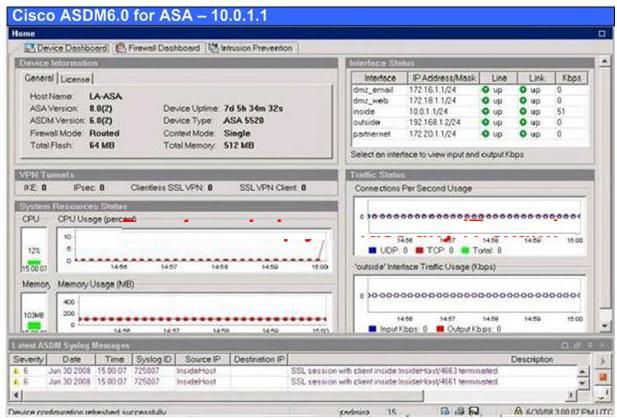Select the License tab in Device Information
Screen dimensions: 617x419
click(75, 79)
